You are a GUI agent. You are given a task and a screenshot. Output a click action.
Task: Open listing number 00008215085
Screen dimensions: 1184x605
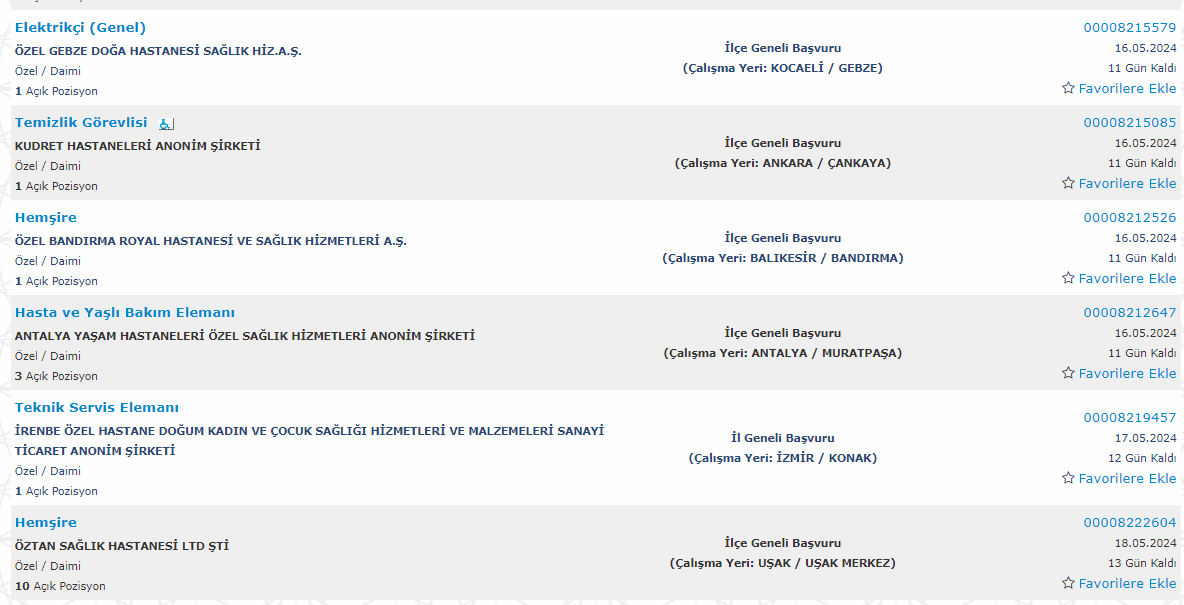[1130, 122]
